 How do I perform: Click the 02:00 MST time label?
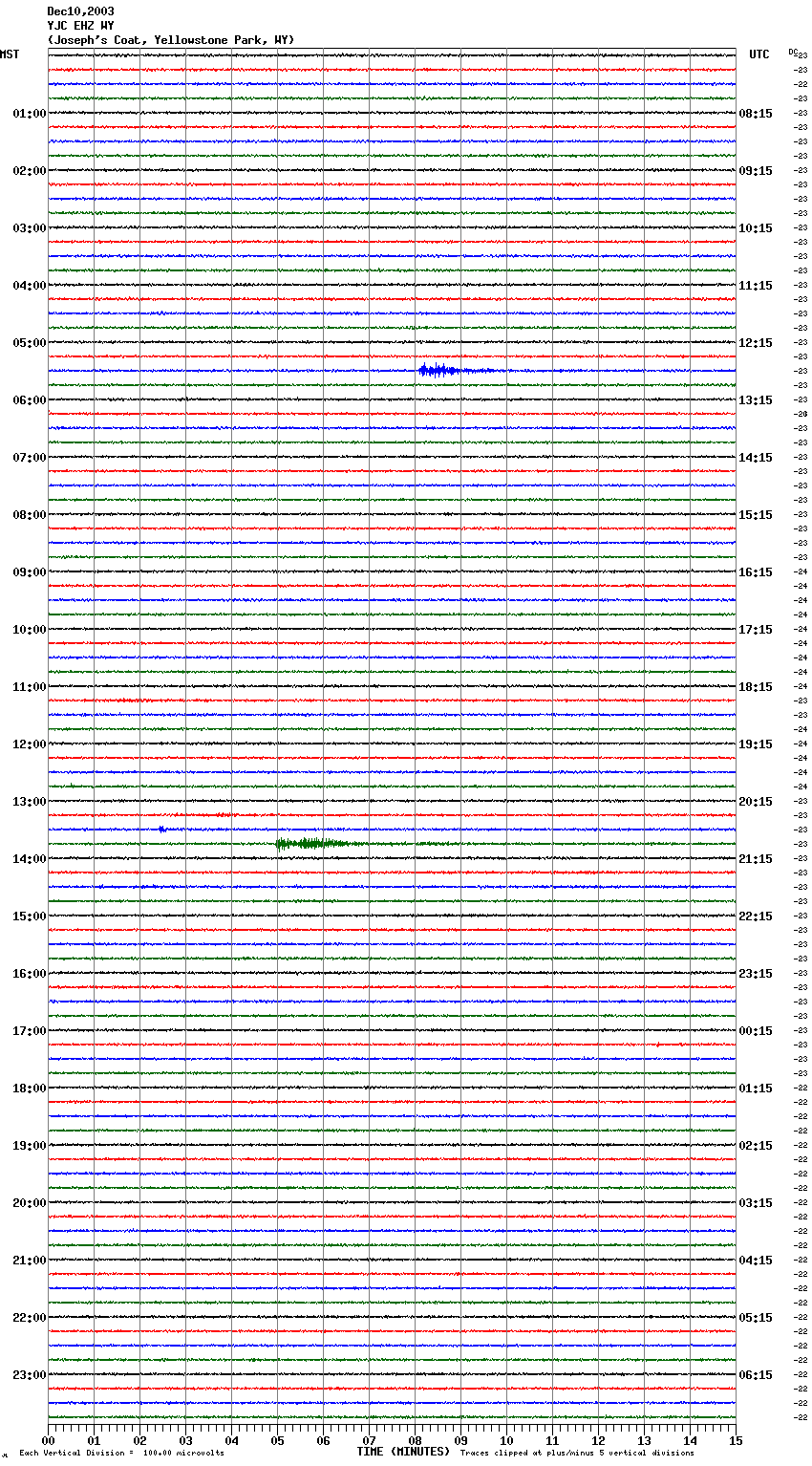tap(30, 171)
